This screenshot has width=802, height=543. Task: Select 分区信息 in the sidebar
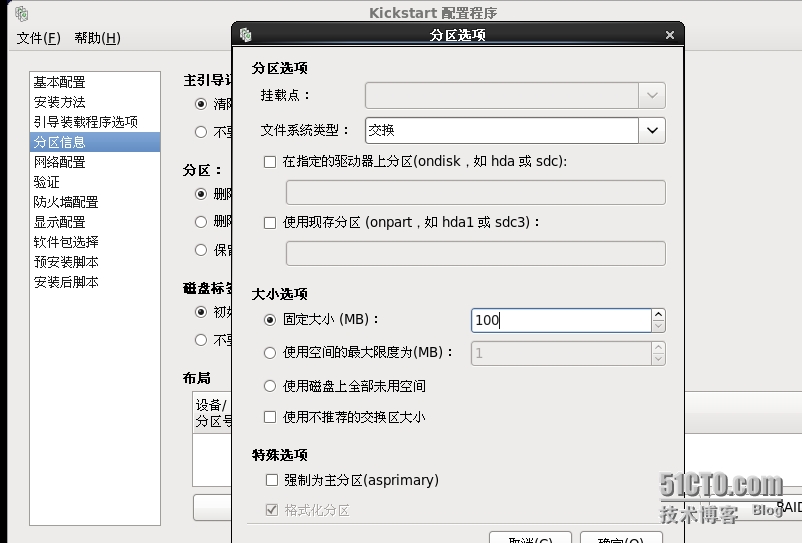(x=95, y=142)
